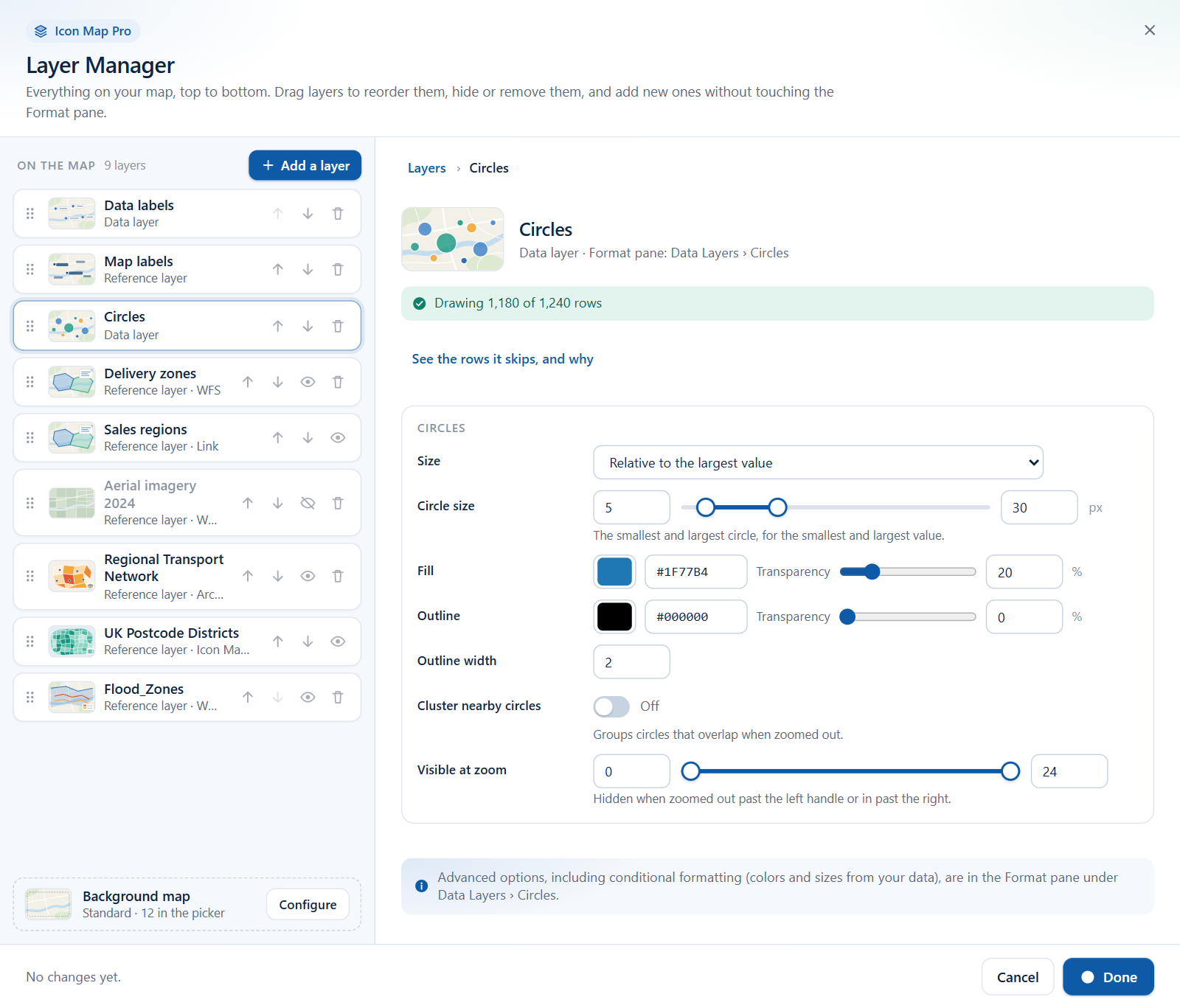Move Flood_Zones layer up

tap(248, 698)
